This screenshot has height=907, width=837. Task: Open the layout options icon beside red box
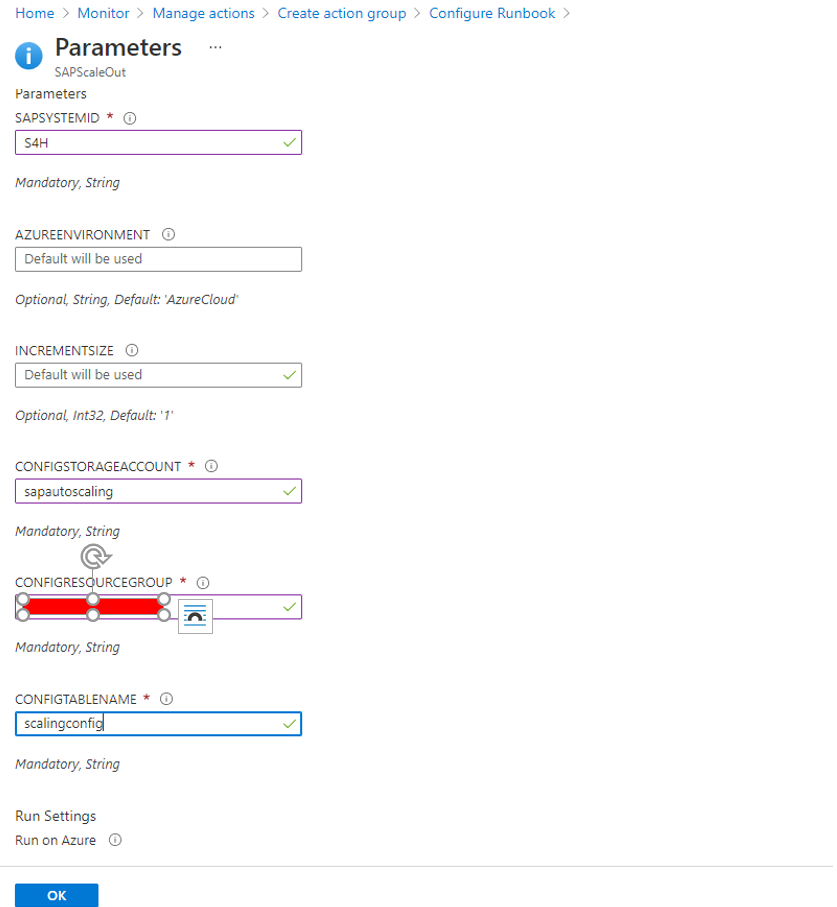click(x=196, y=617)
